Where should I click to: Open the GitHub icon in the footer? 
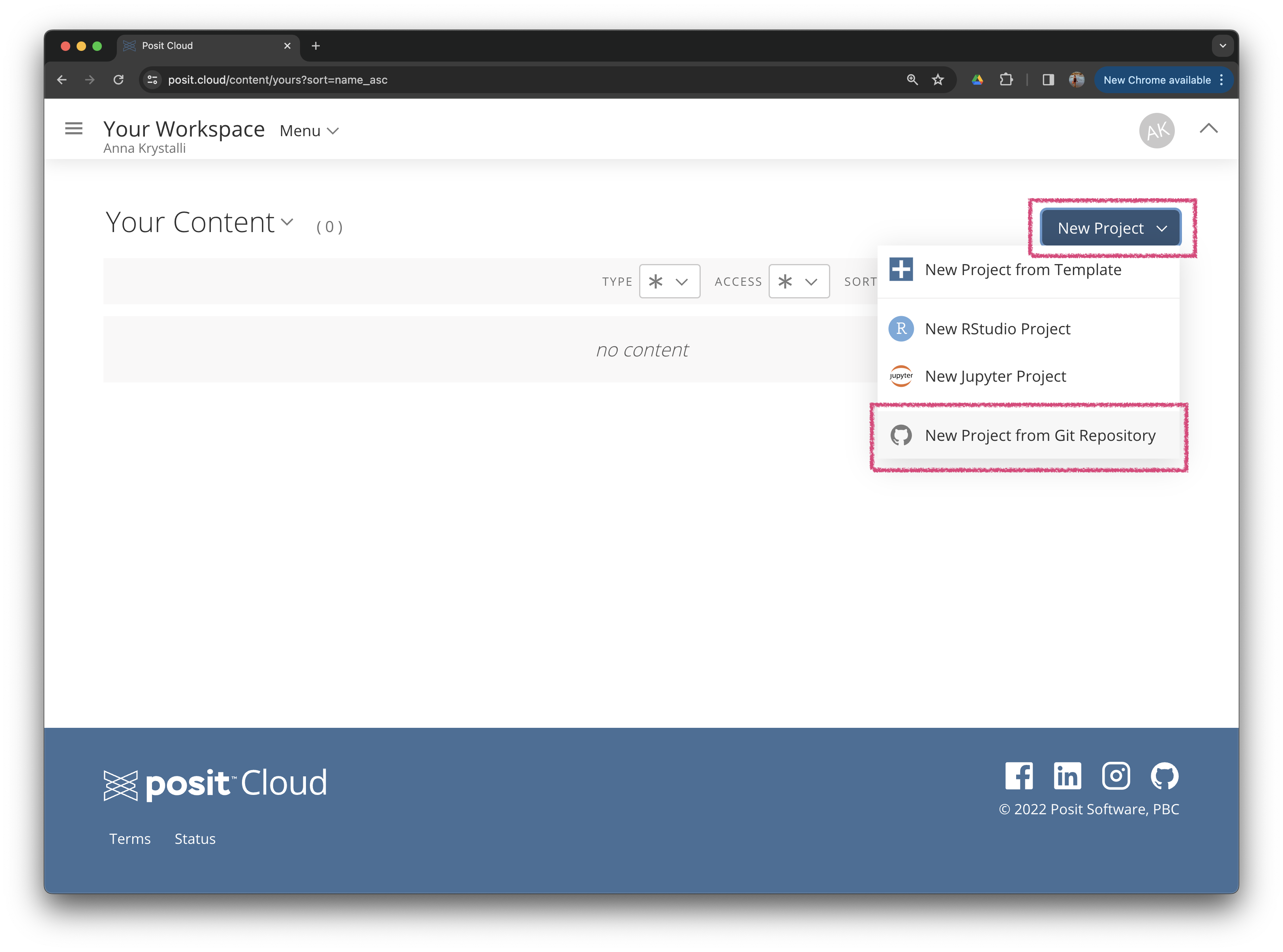[1164, 776]
